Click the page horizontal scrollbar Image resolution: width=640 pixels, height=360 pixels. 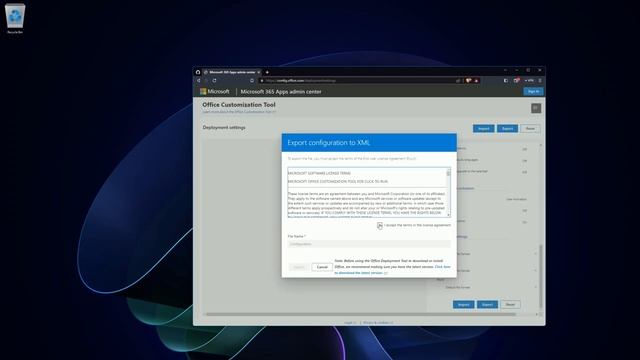361,314
